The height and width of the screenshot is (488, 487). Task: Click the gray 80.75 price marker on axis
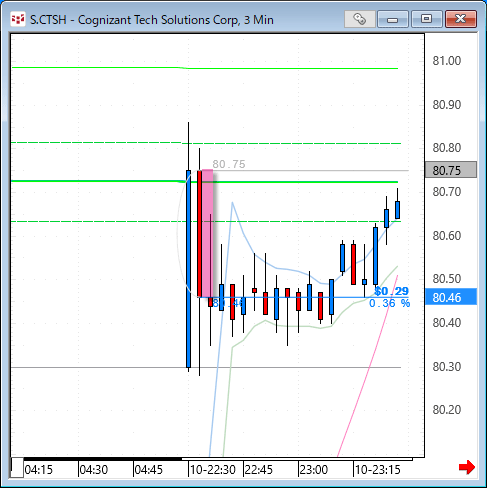pos(451,170)
